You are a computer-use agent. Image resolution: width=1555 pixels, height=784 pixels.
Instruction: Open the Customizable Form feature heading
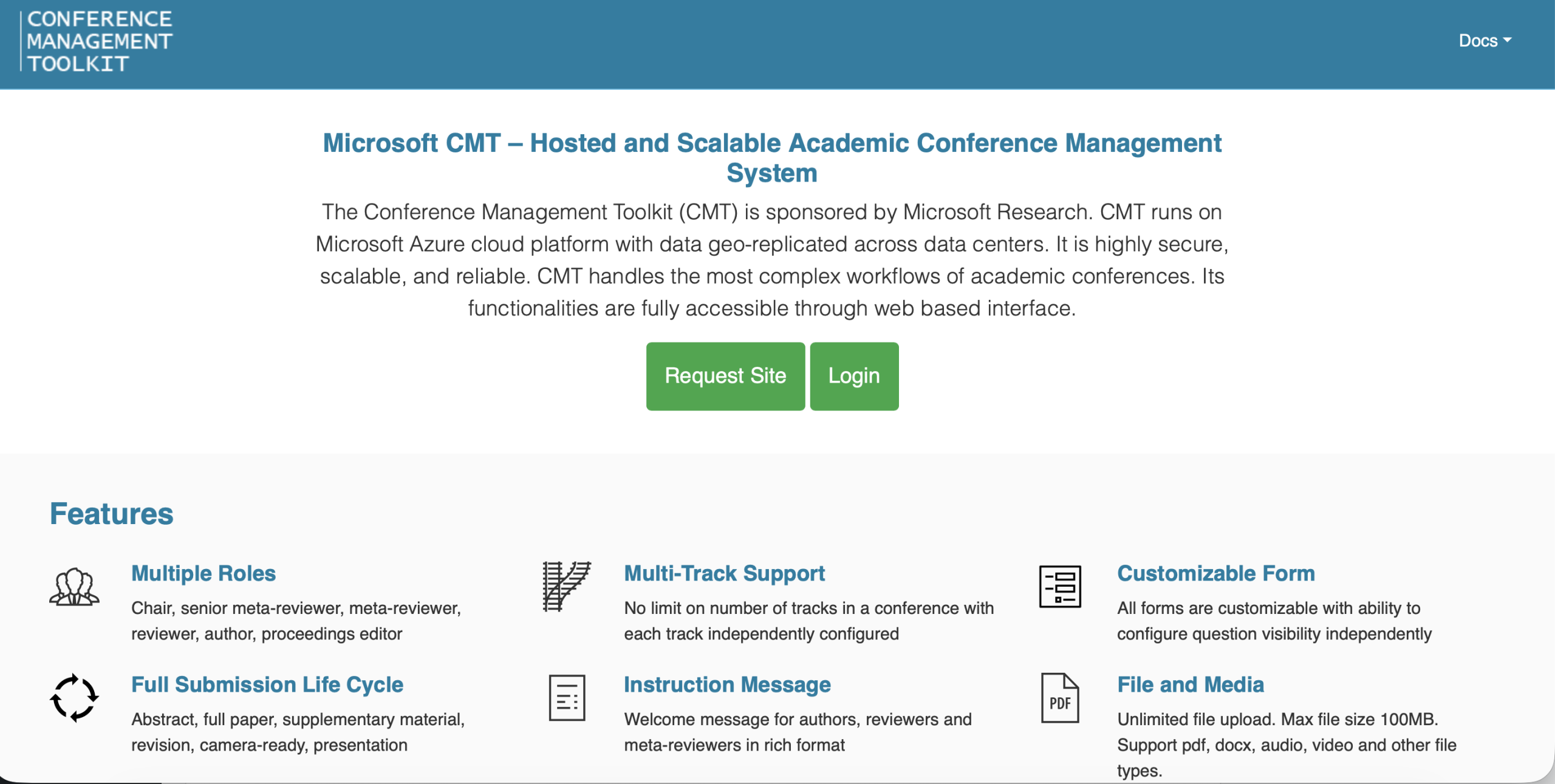pyautogui.click(x=1215, y=573)
